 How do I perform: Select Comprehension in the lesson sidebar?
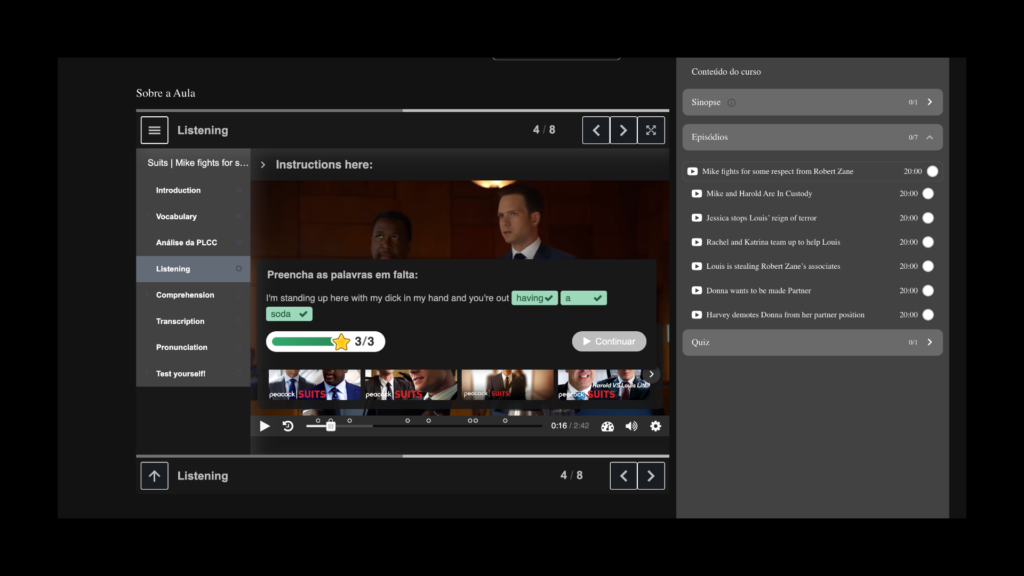(x=185, y=295)
